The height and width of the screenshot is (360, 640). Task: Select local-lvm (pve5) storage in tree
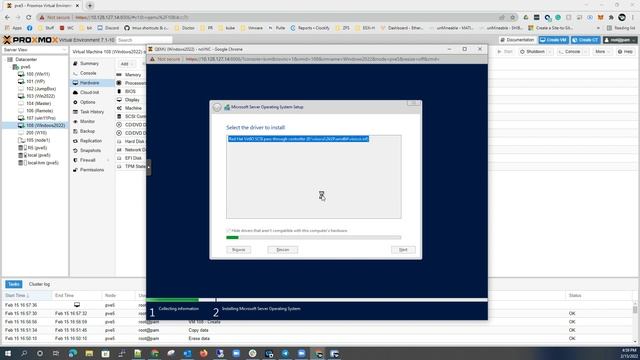tap(35, 163)
